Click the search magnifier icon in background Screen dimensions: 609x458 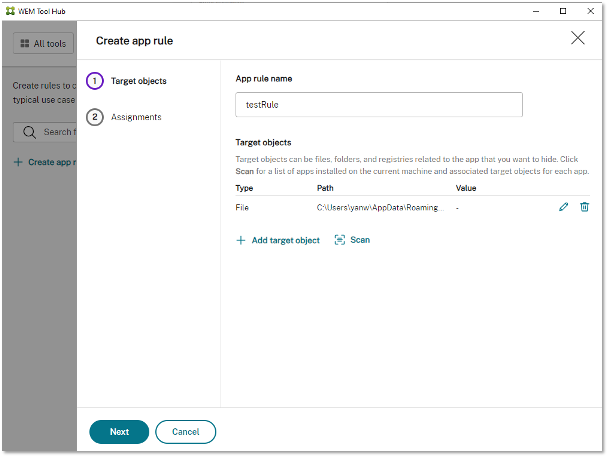point(29,132)
